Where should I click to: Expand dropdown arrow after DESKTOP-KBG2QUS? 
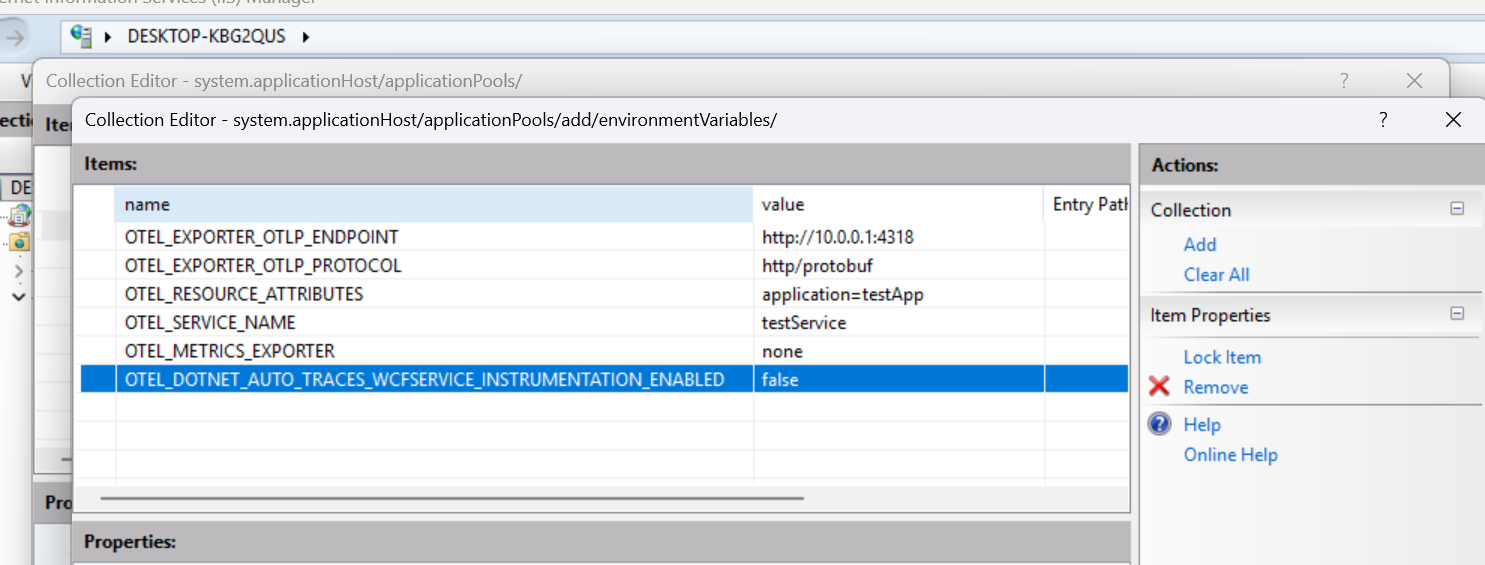click(x=306, y=37)
